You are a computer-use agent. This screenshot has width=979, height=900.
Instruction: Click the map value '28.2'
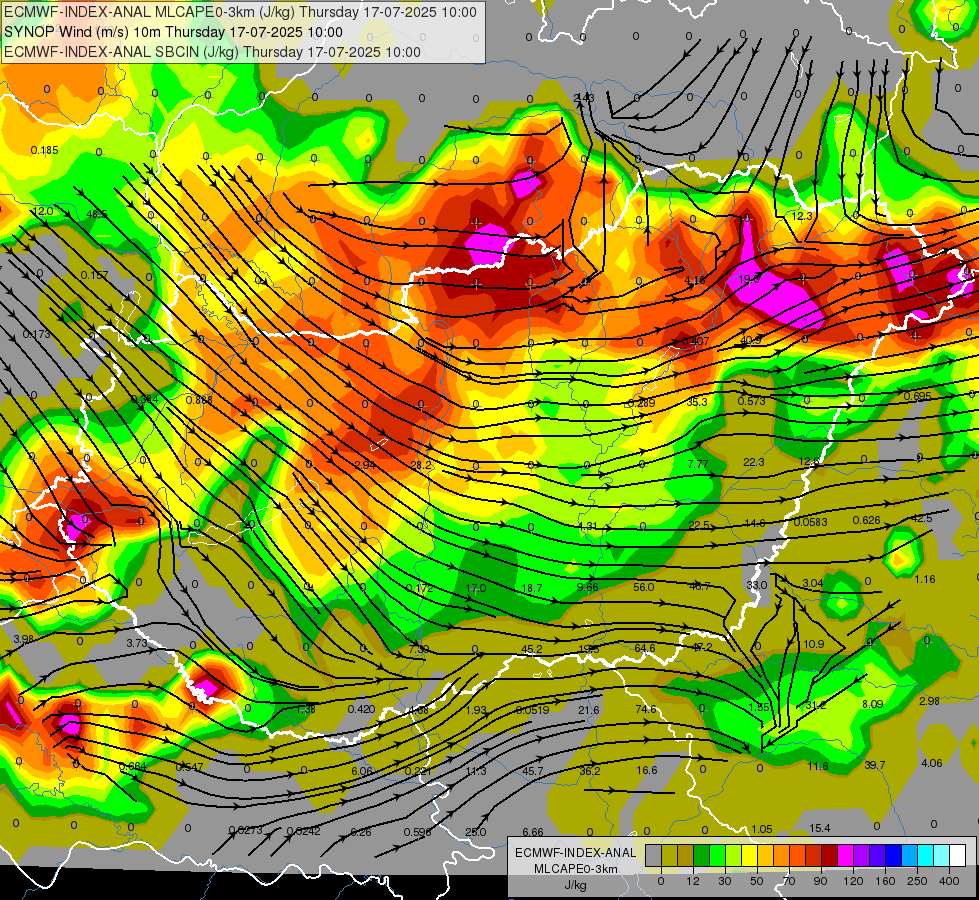click(420, 465)
